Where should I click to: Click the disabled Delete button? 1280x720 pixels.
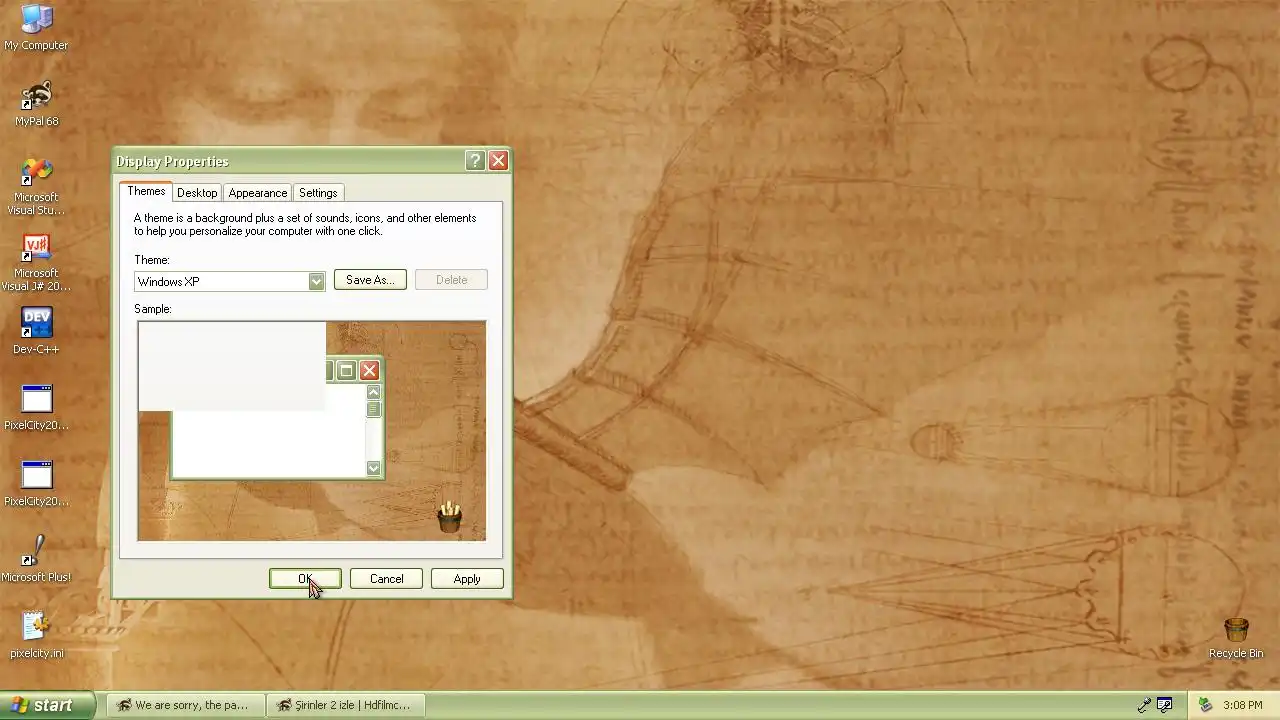(x=451, y=280)
